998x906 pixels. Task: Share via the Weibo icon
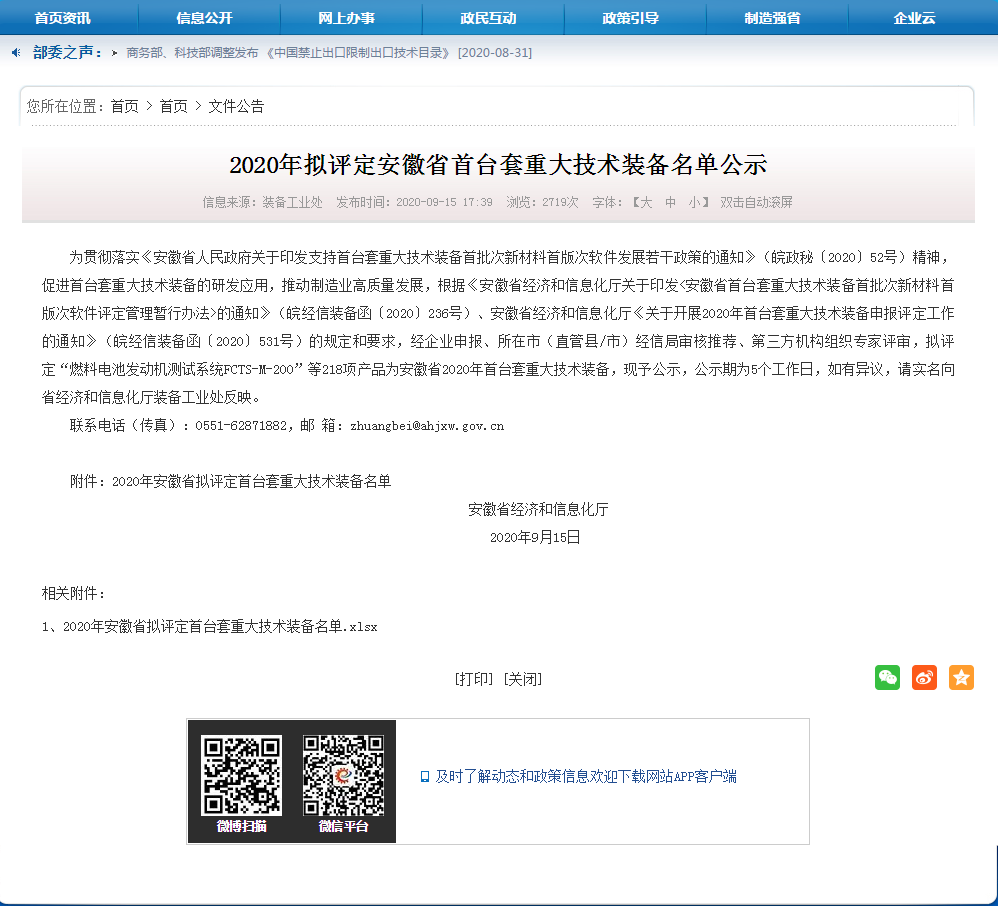pyautogui.click(x=924, y=677)
